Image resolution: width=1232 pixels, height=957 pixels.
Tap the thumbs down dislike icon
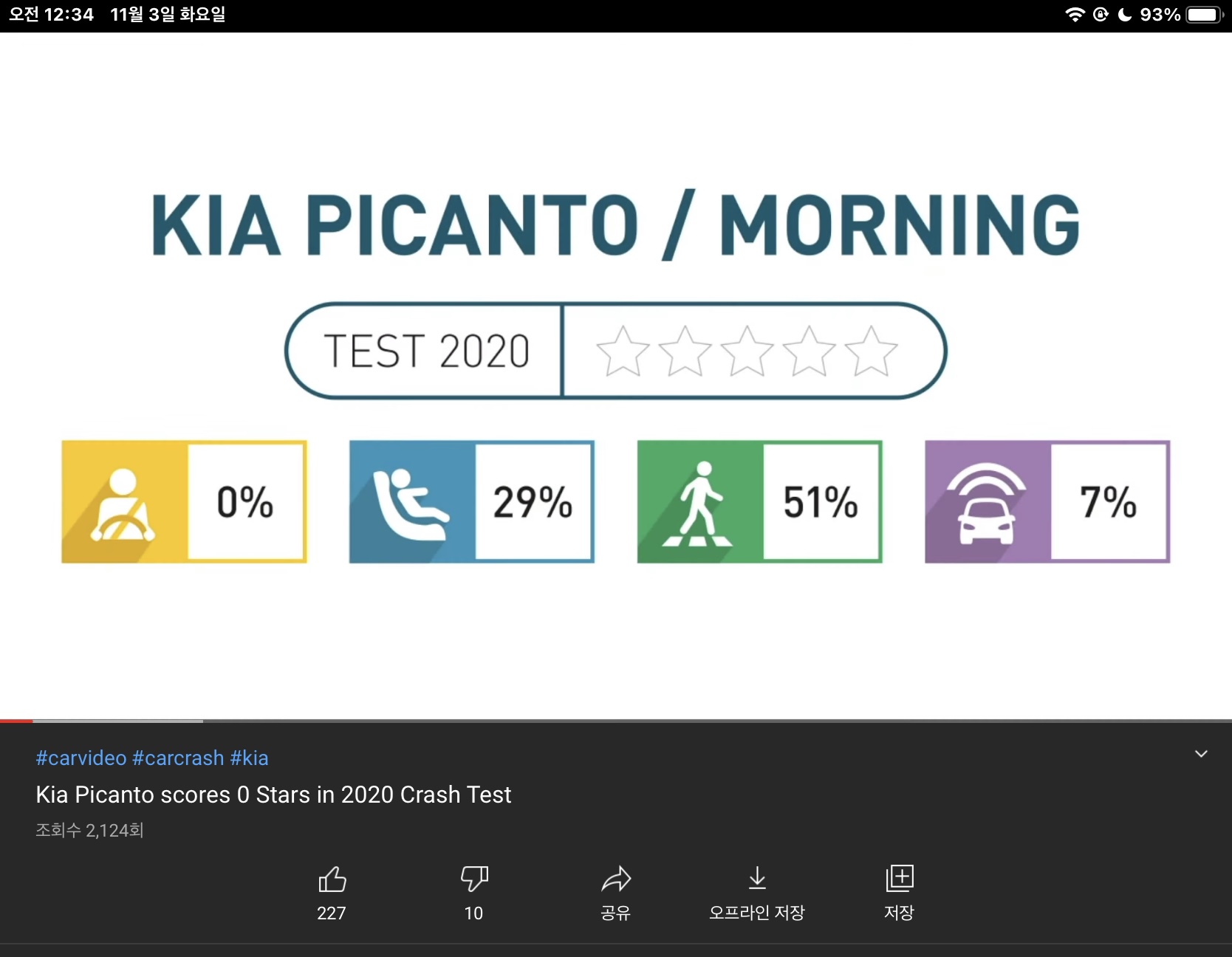coord(474,879)
